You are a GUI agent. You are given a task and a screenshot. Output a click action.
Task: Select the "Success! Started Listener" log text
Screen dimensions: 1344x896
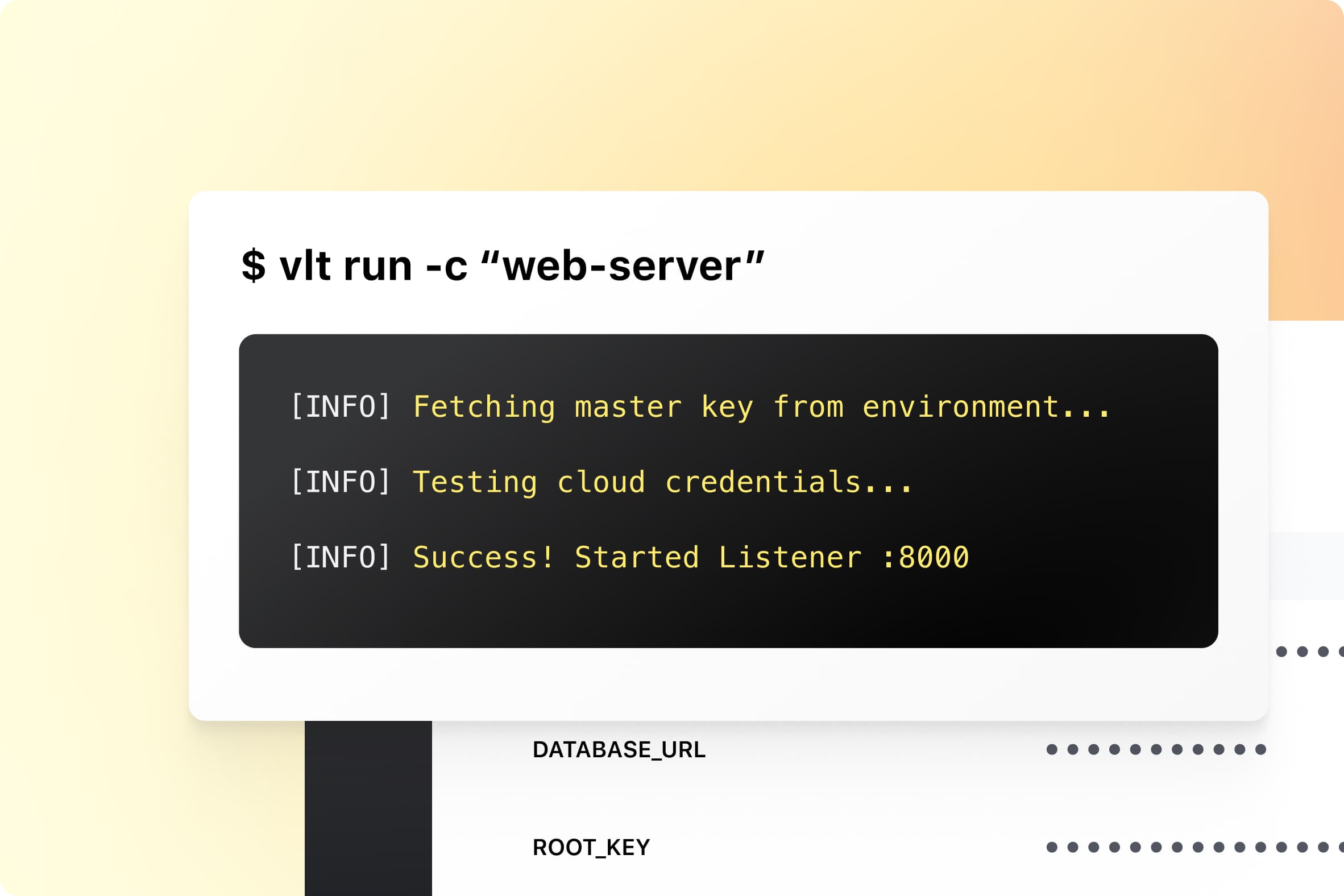pyautogui.click(x=637, y=558)
